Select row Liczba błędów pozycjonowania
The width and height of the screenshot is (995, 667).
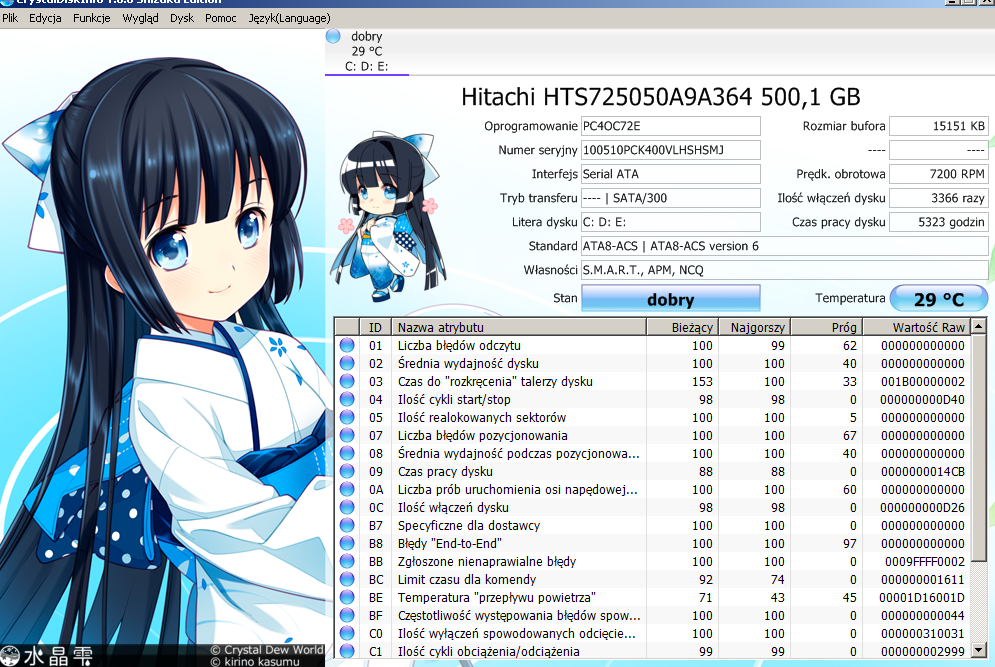pos(652,435)
